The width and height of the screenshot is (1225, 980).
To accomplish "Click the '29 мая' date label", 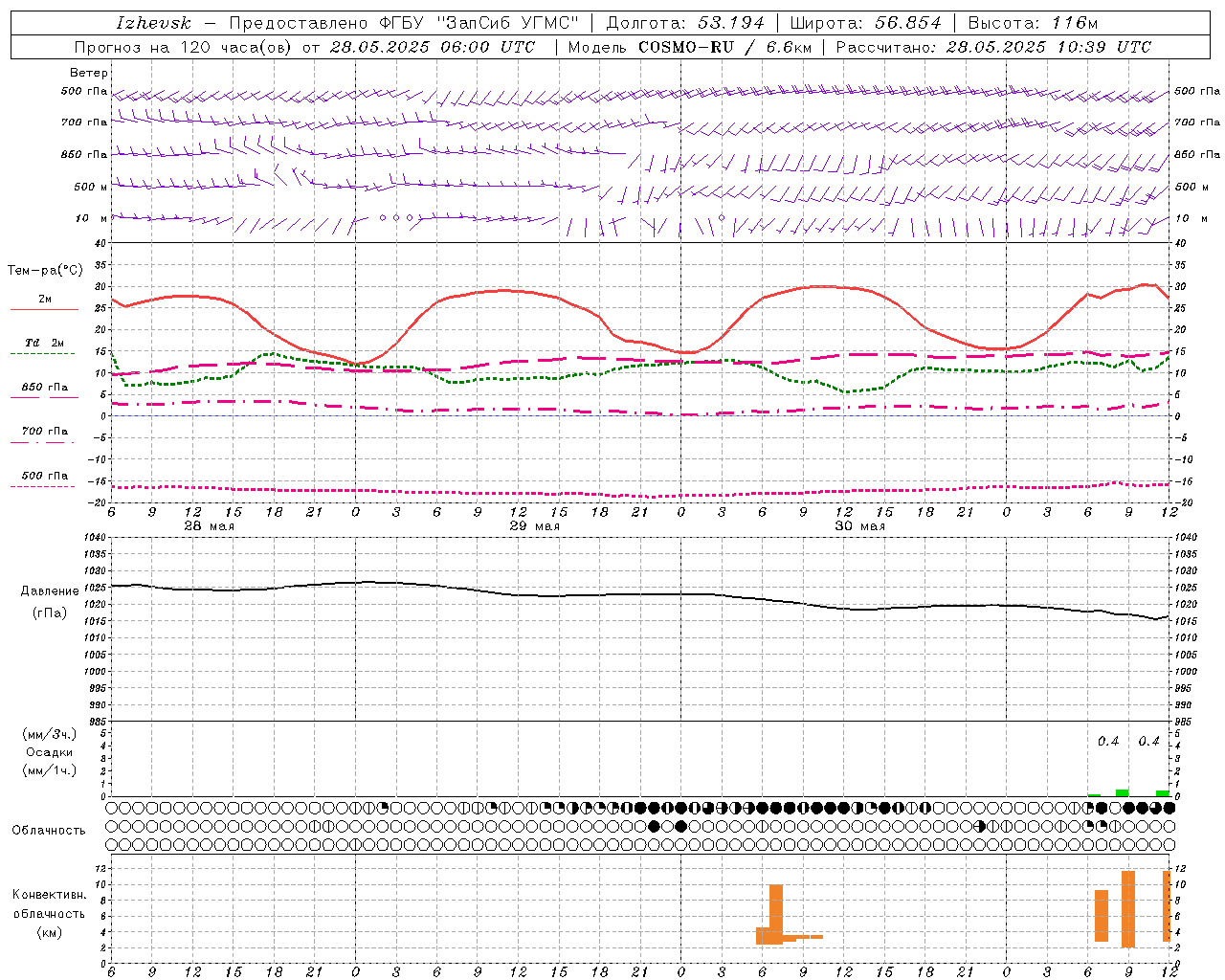I will click(534, 526).
